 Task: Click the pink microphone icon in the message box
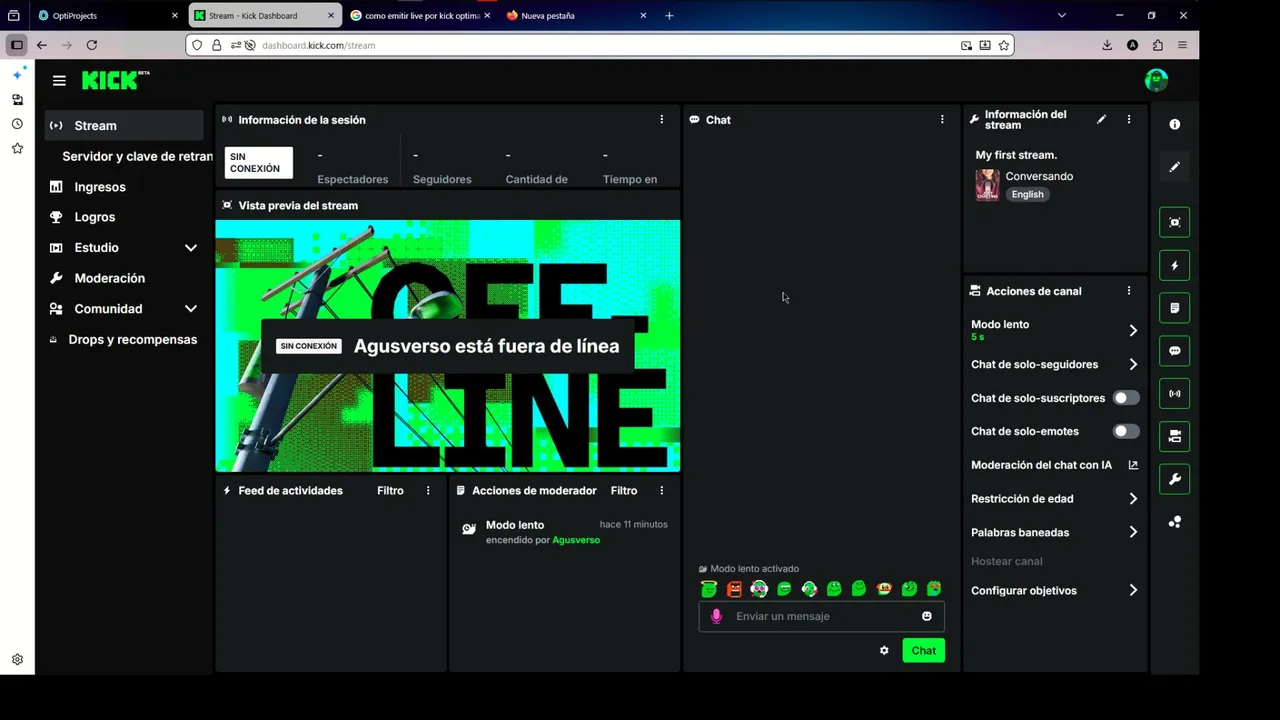pos(716,616)
